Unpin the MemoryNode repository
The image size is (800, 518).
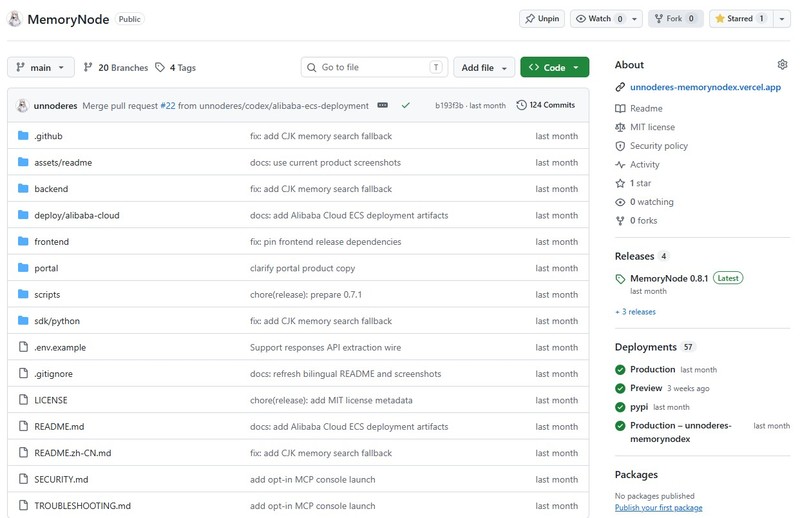(542, 19)
